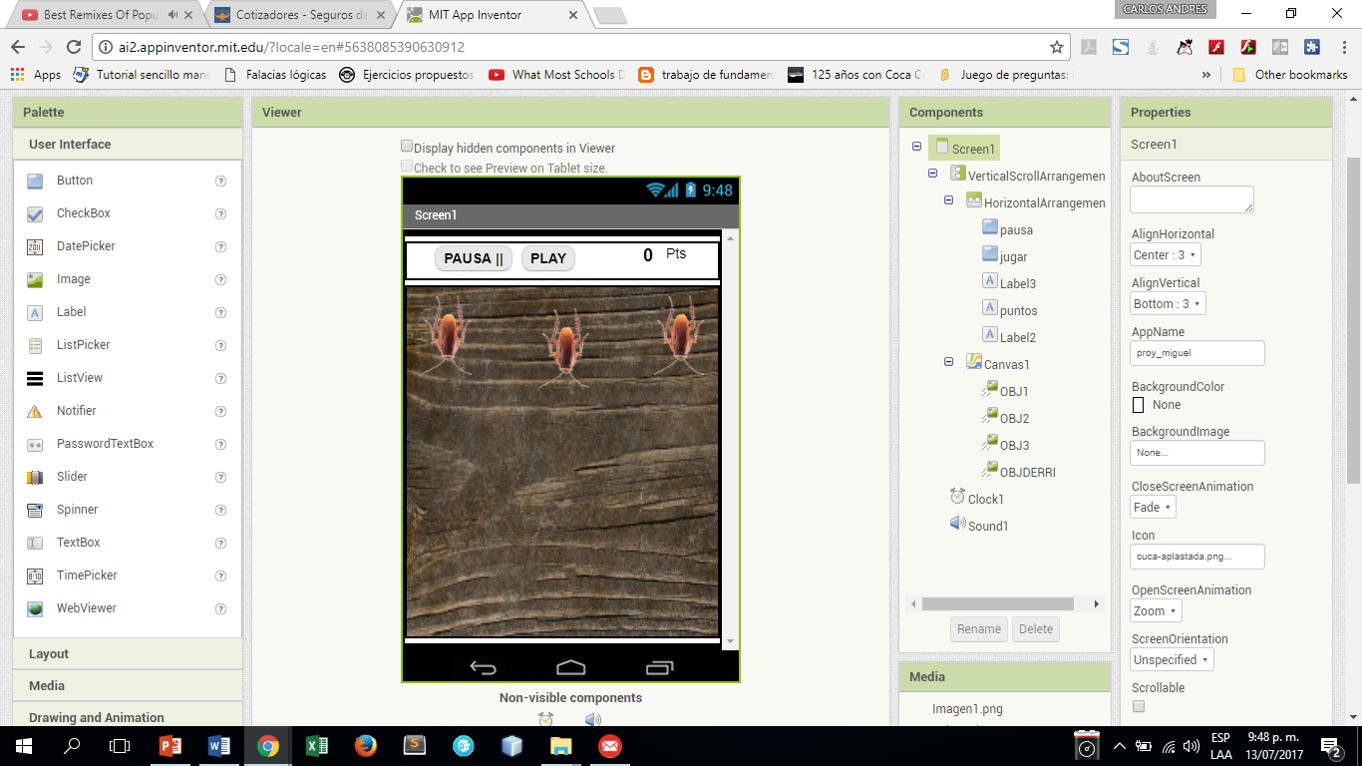Toggle the Scrollable property checkbox
This screenshot has height=766, width=1362.
tap(1137, 706)
